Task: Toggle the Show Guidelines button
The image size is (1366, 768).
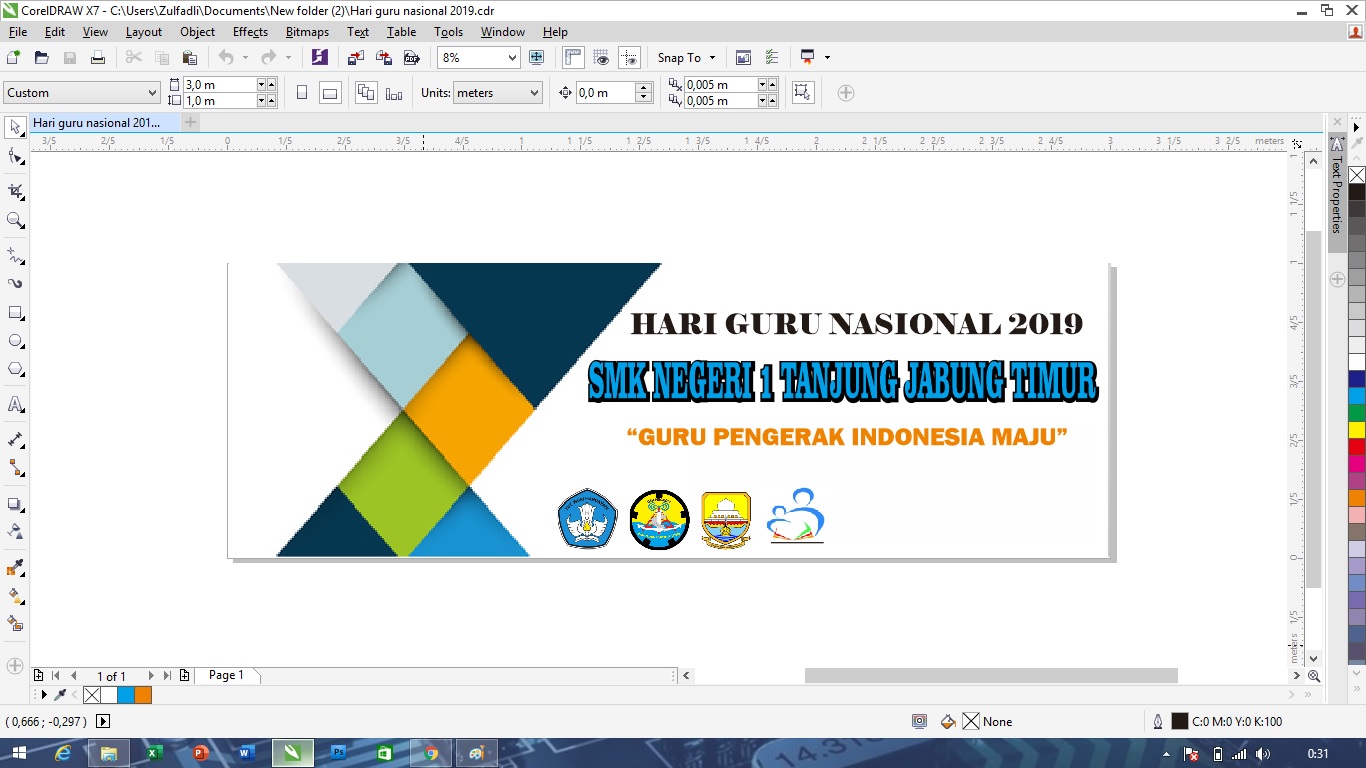Action: (629, 58)
